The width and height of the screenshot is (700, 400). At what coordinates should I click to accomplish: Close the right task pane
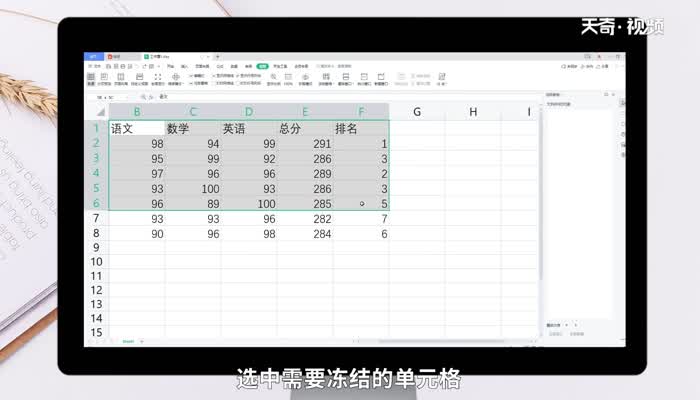(x=613, y=94)
